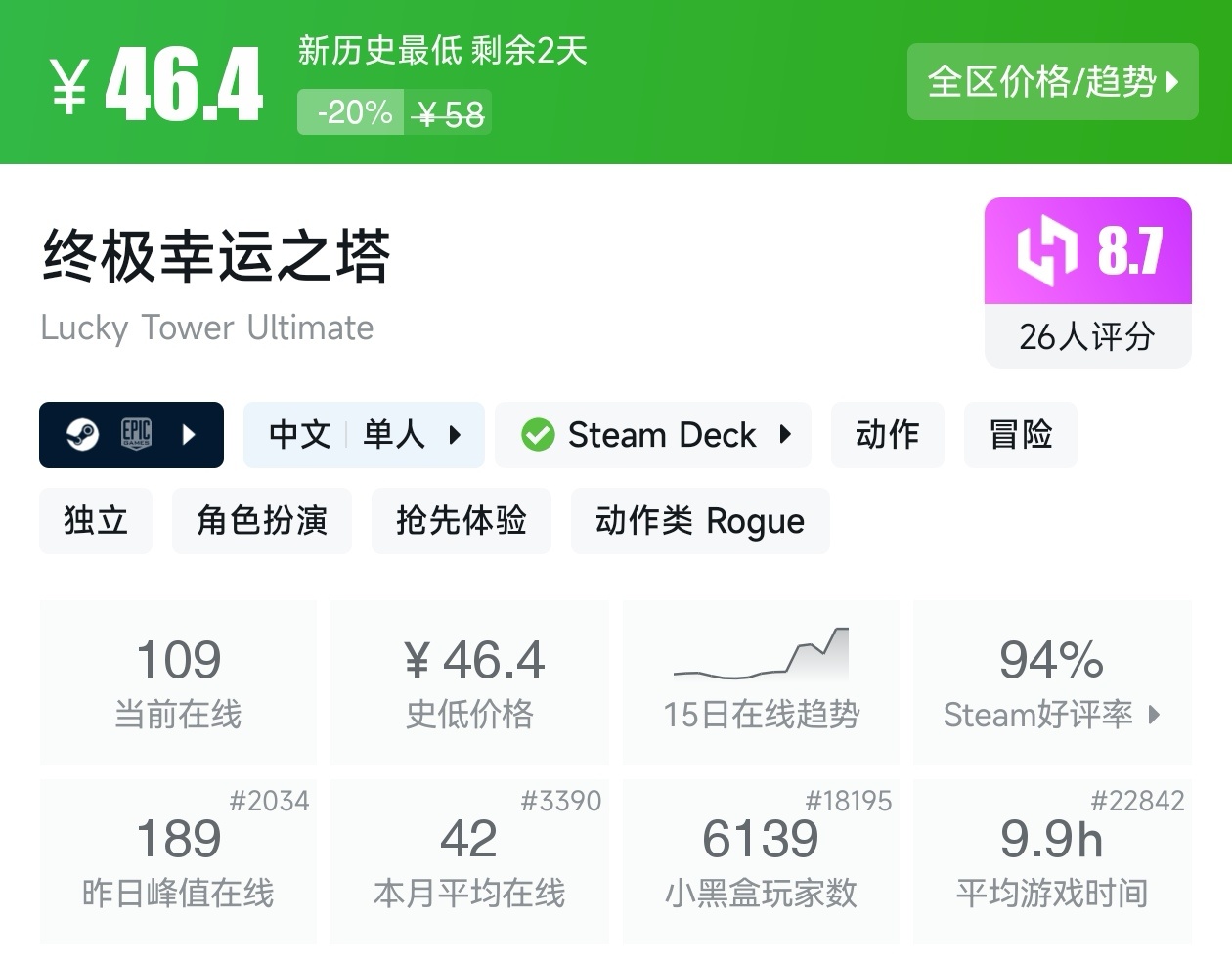Select the 独立 genre tag
The image size is (1232, 962).
coord(96,521)
